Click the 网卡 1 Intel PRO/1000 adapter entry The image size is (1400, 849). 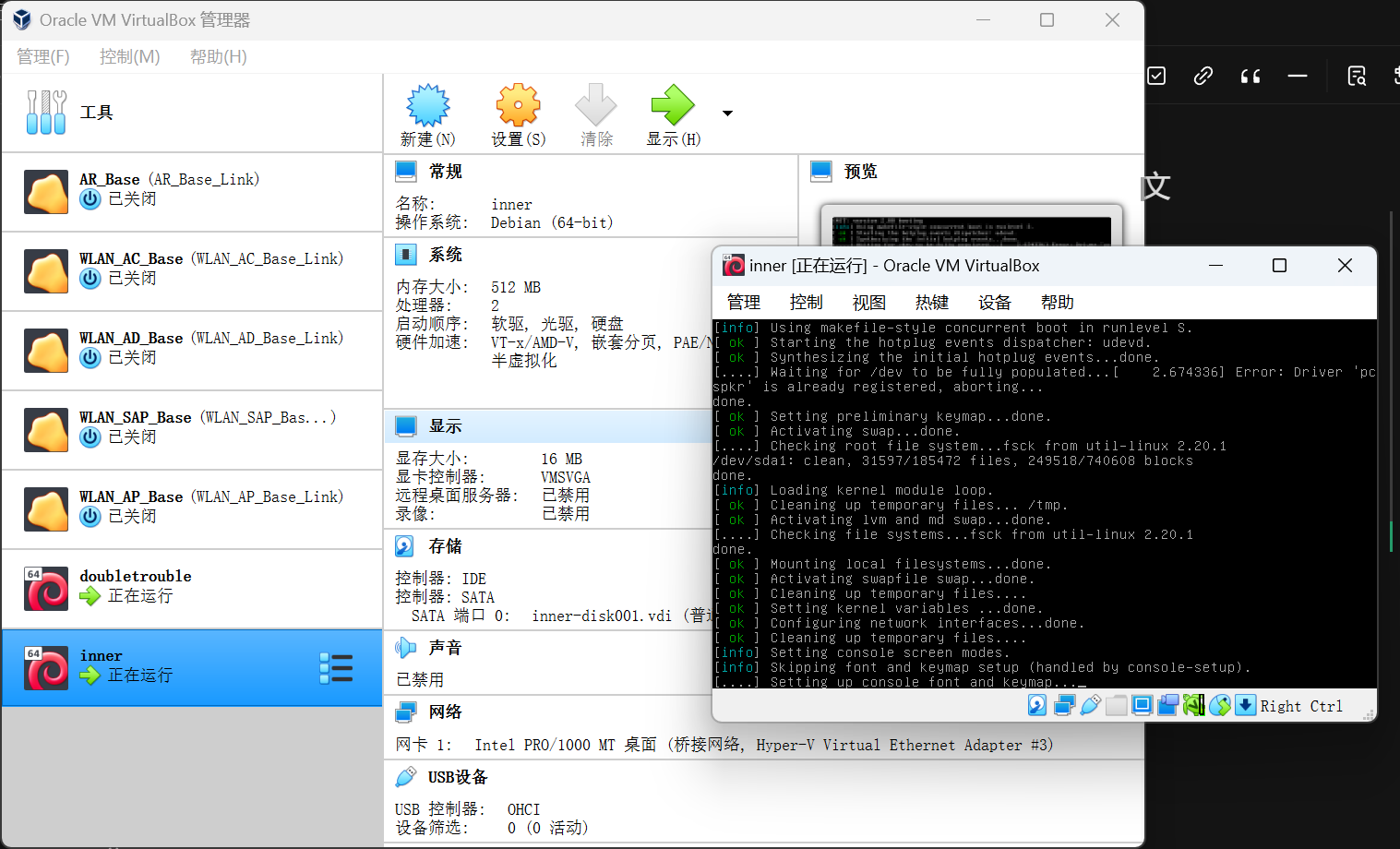pos(724,745)
